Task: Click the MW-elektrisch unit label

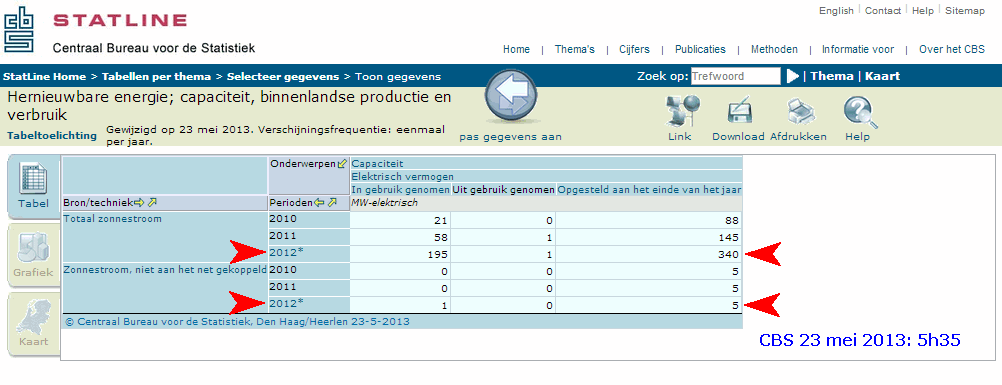Action: 385,203
